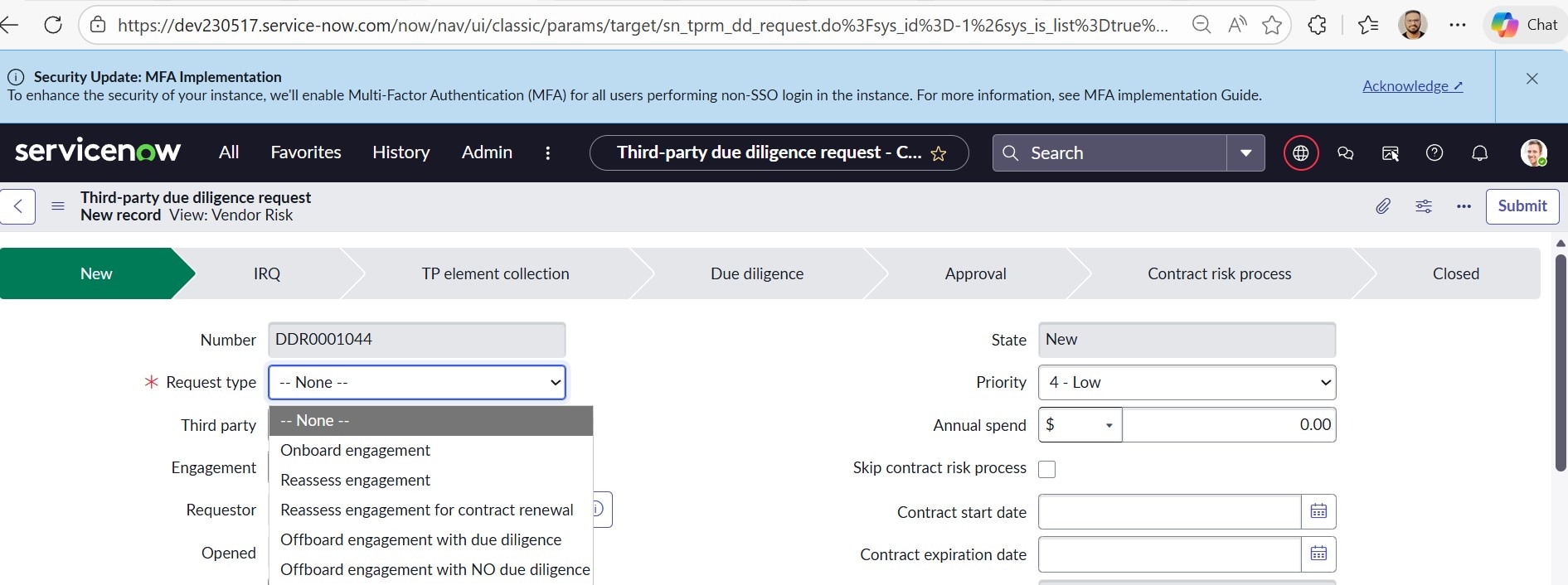Open browser settings and more menu
This screenshot has height=585, width=1568.
pos(1458,25)
